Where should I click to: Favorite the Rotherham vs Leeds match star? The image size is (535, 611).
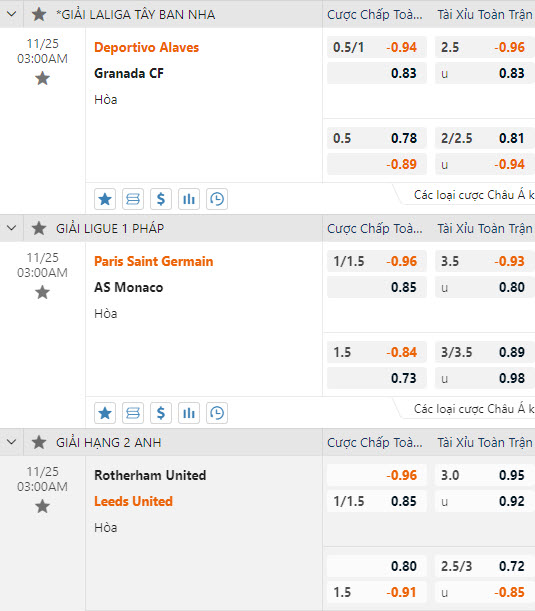(x=42, y=506)
